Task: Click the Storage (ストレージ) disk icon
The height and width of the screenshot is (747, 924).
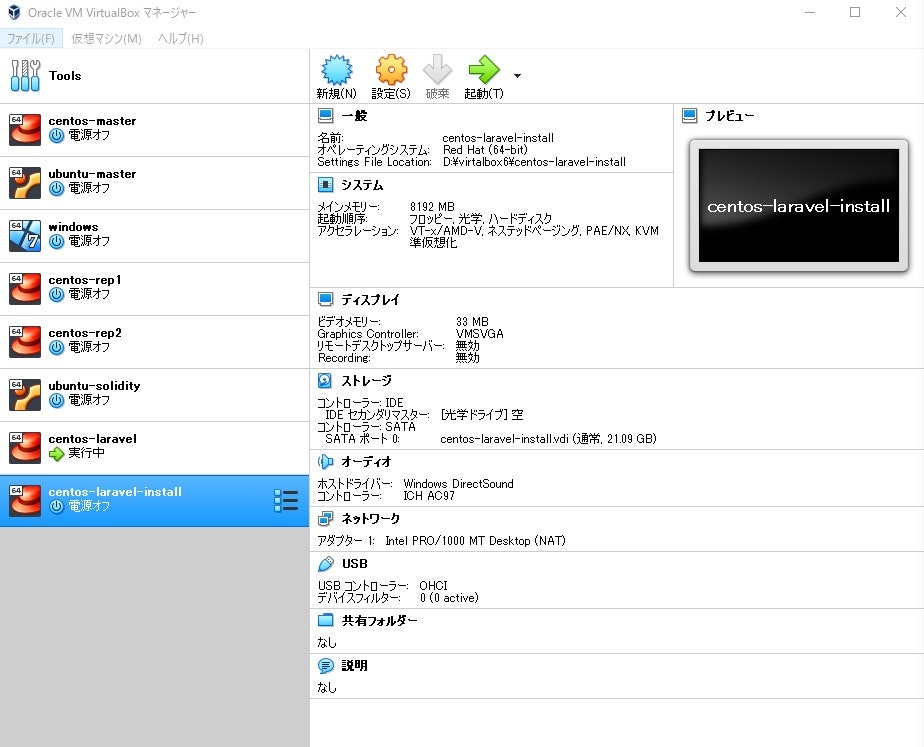Action: (x=325, y=381)
